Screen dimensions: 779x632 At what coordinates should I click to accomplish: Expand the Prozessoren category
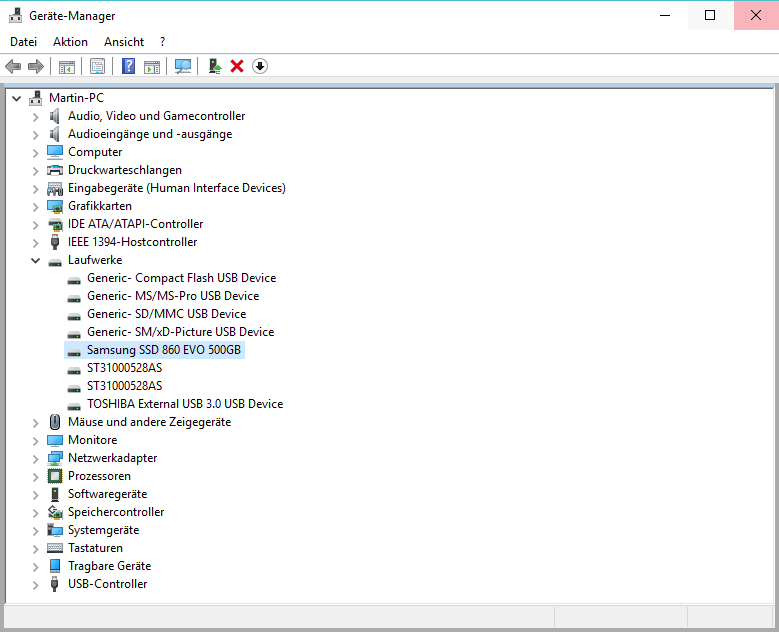click(35, 477)
